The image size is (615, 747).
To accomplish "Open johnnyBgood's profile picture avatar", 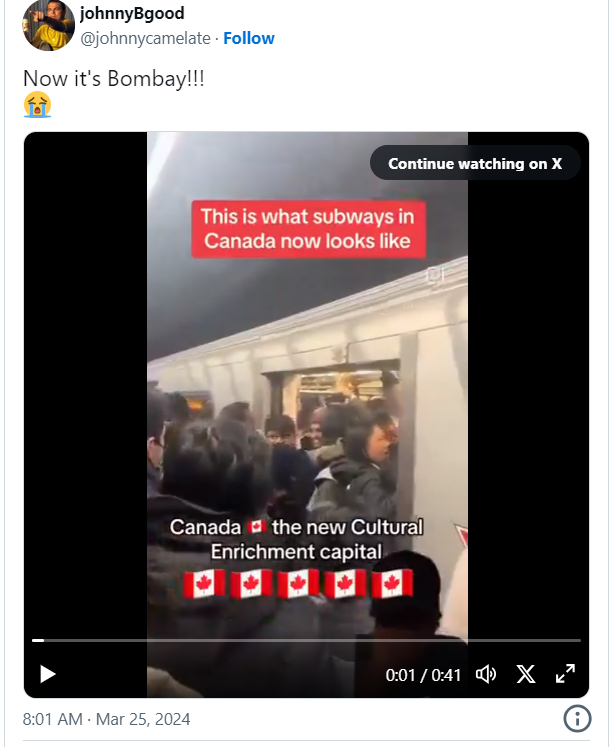I will (48, 25).
